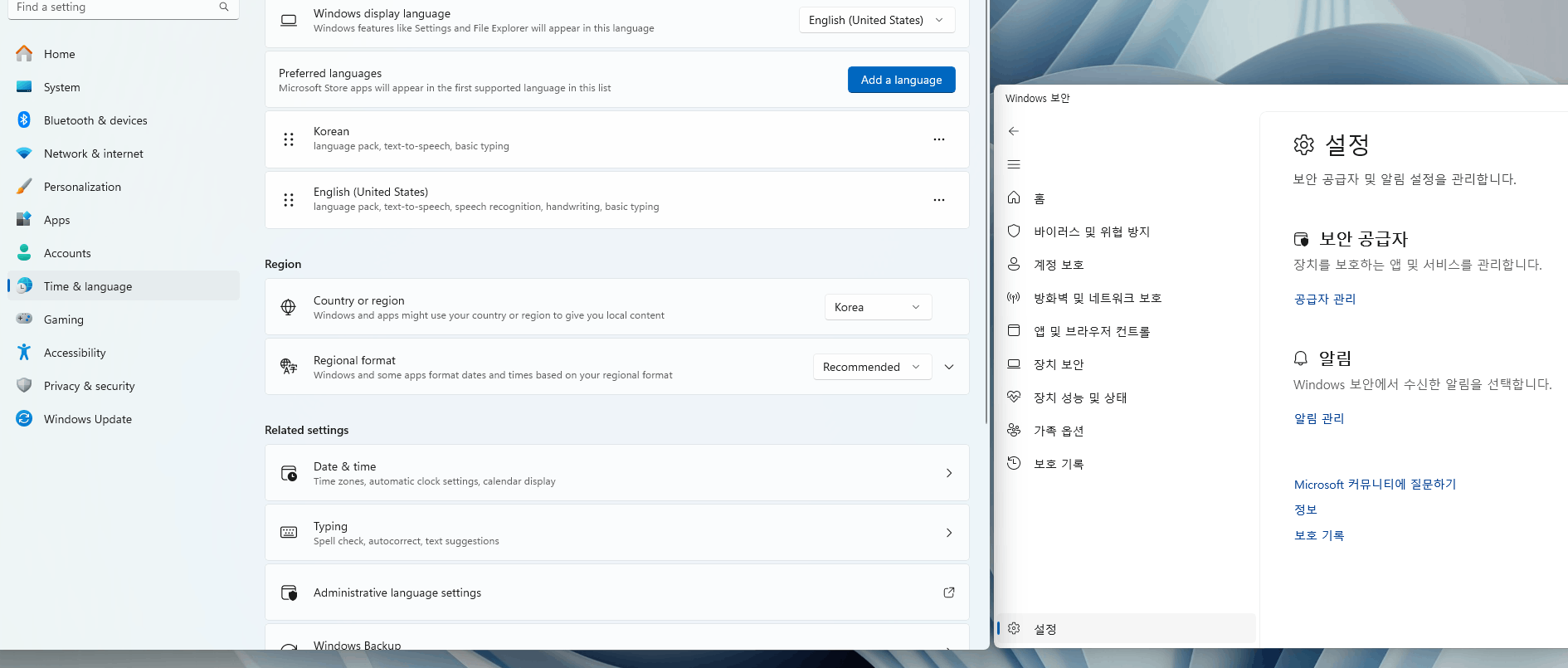Open 홈 in Windows 보안 sidebar
Screen dimensions: 1568x668
(x=1127, y=198)
